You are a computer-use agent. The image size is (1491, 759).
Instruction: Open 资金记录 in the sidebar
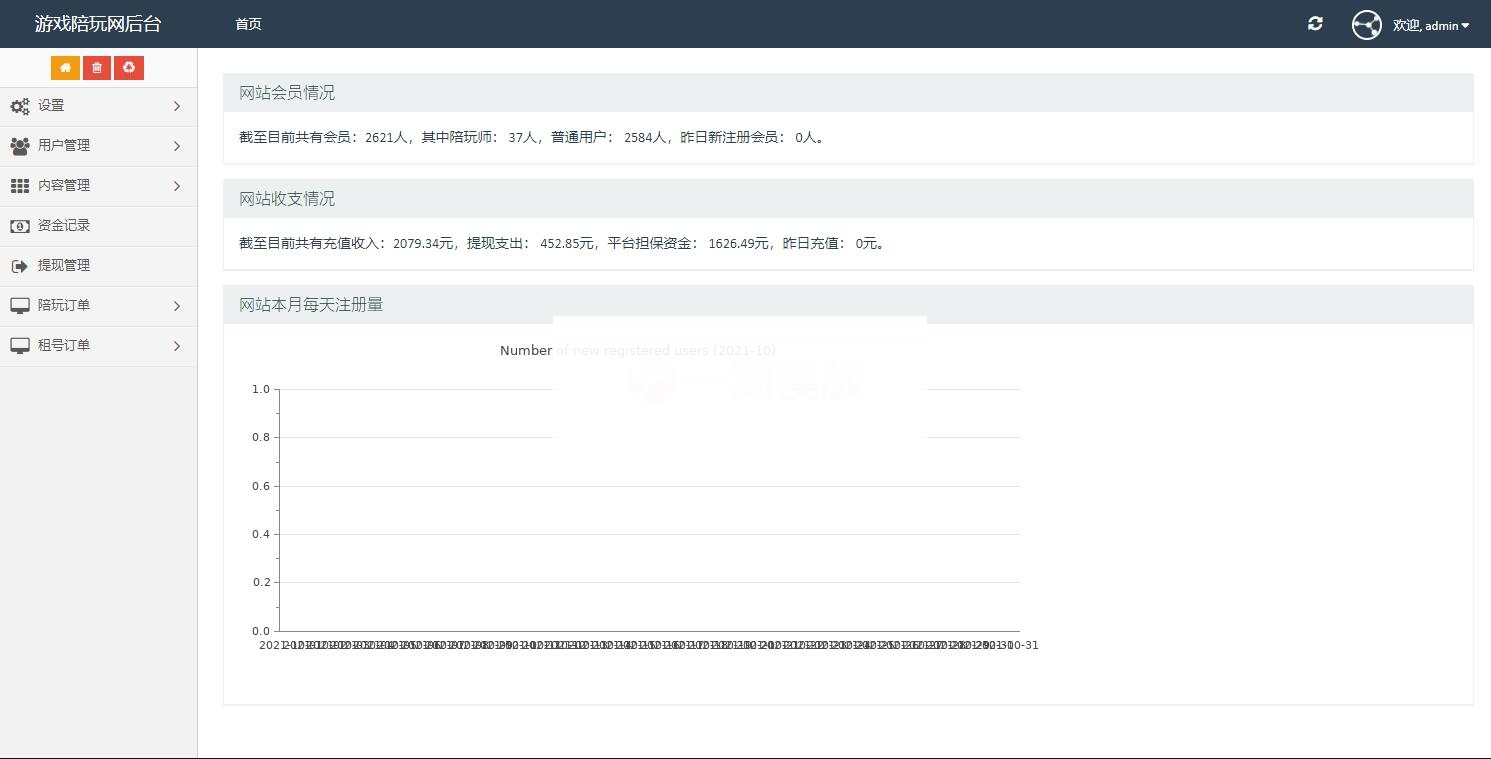coord(64,226)
